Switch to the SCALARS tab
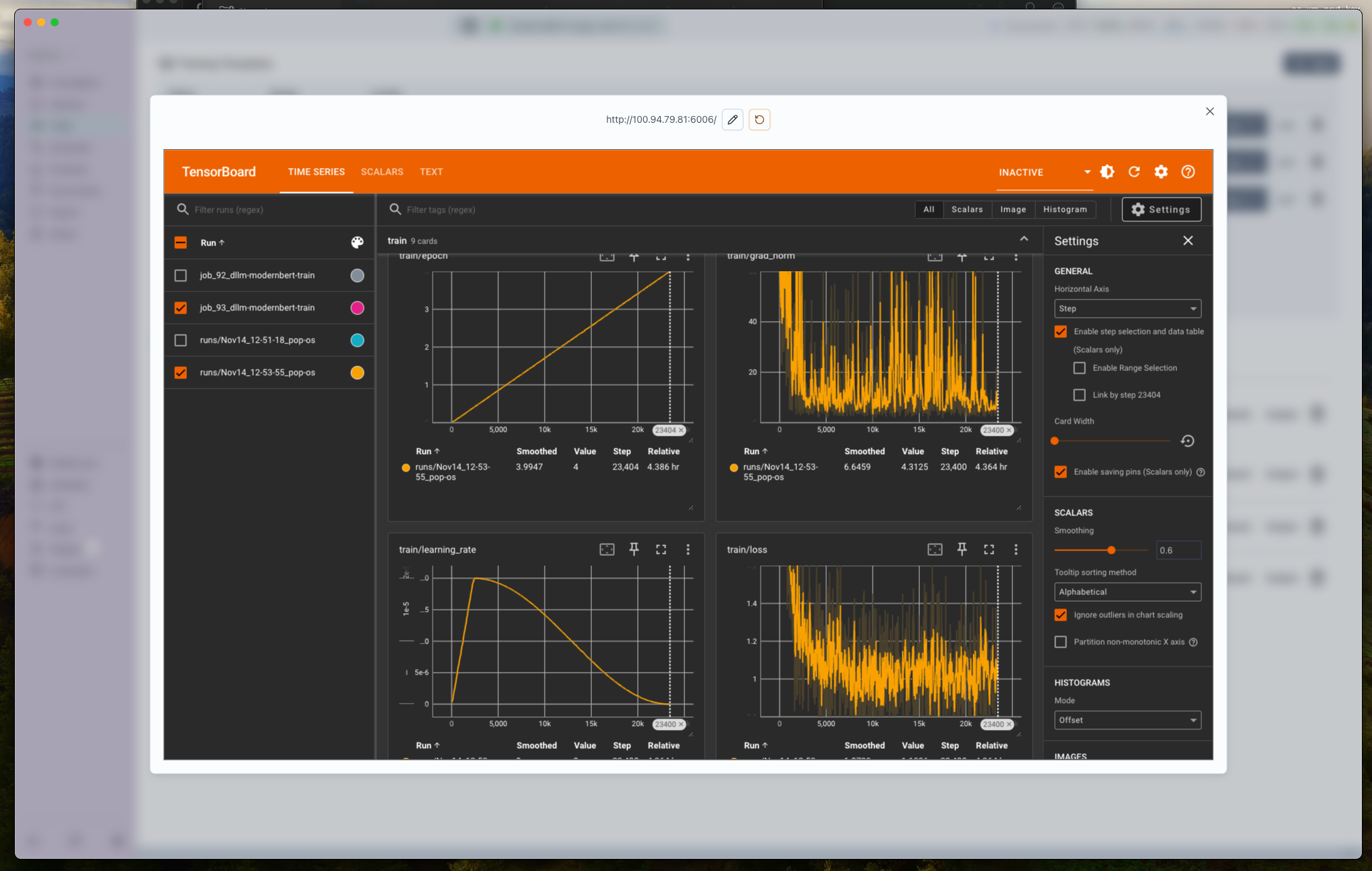The image size is (1372, 871). click(382, 172)
